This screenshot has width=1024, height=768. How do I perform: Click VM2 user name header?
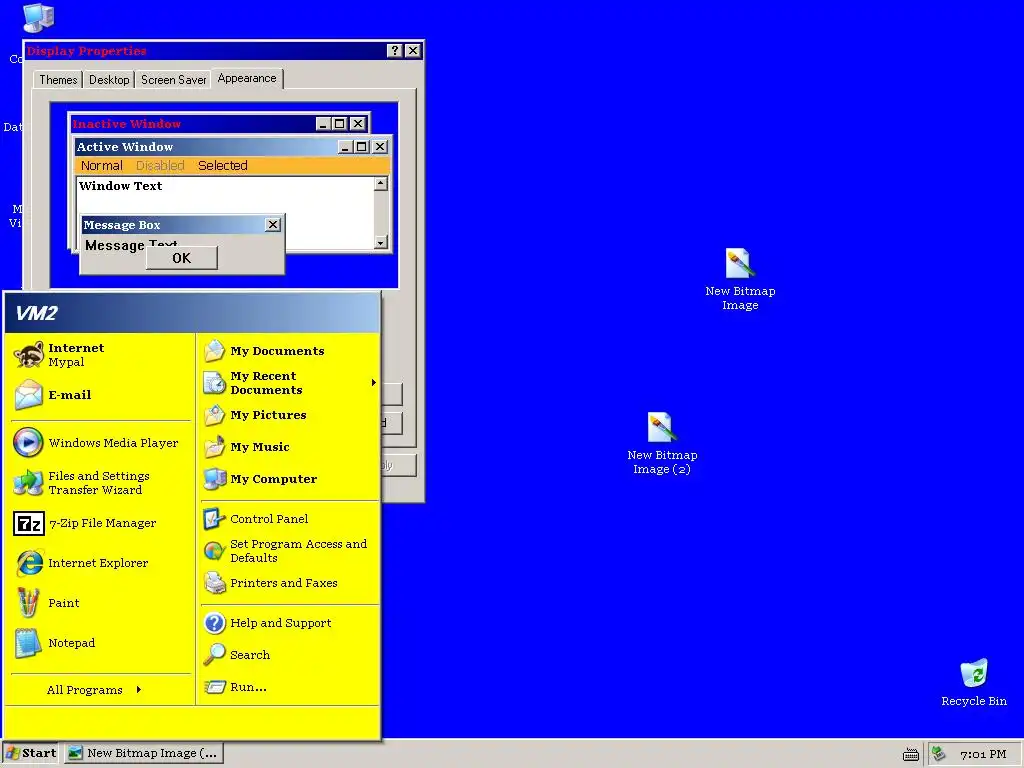[37, 313]
